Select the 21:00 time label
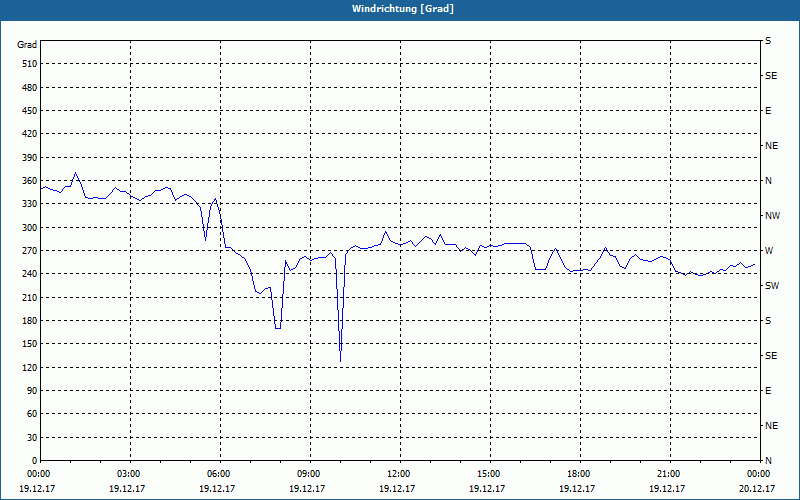 point(668,474)
